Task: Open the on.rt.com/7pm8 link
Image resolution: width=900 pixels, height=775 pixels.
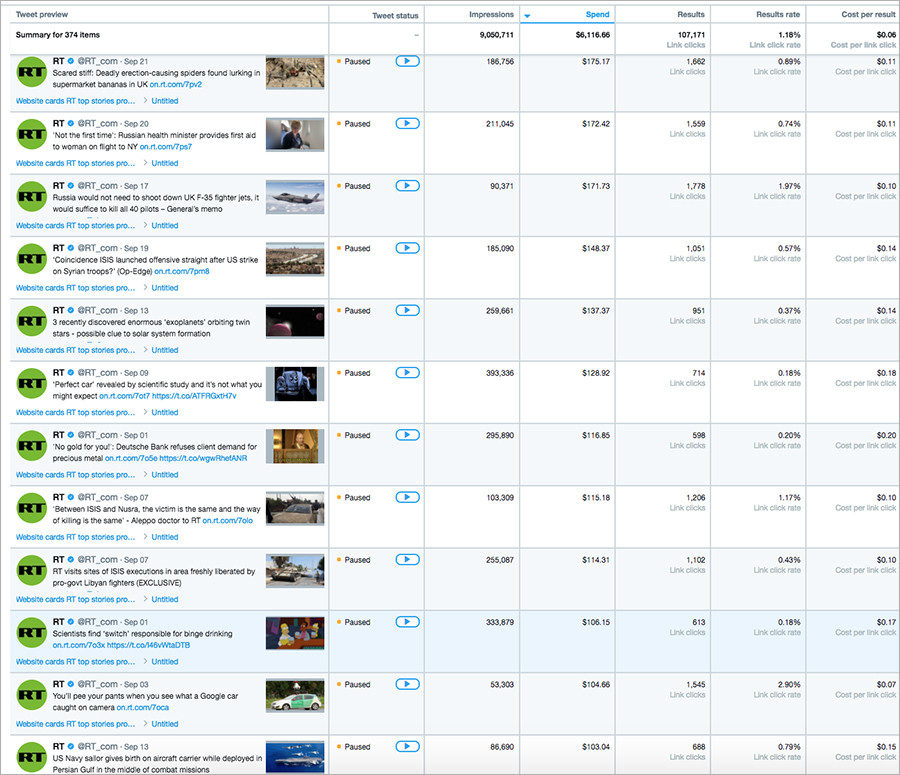Action: coord(182,272)
